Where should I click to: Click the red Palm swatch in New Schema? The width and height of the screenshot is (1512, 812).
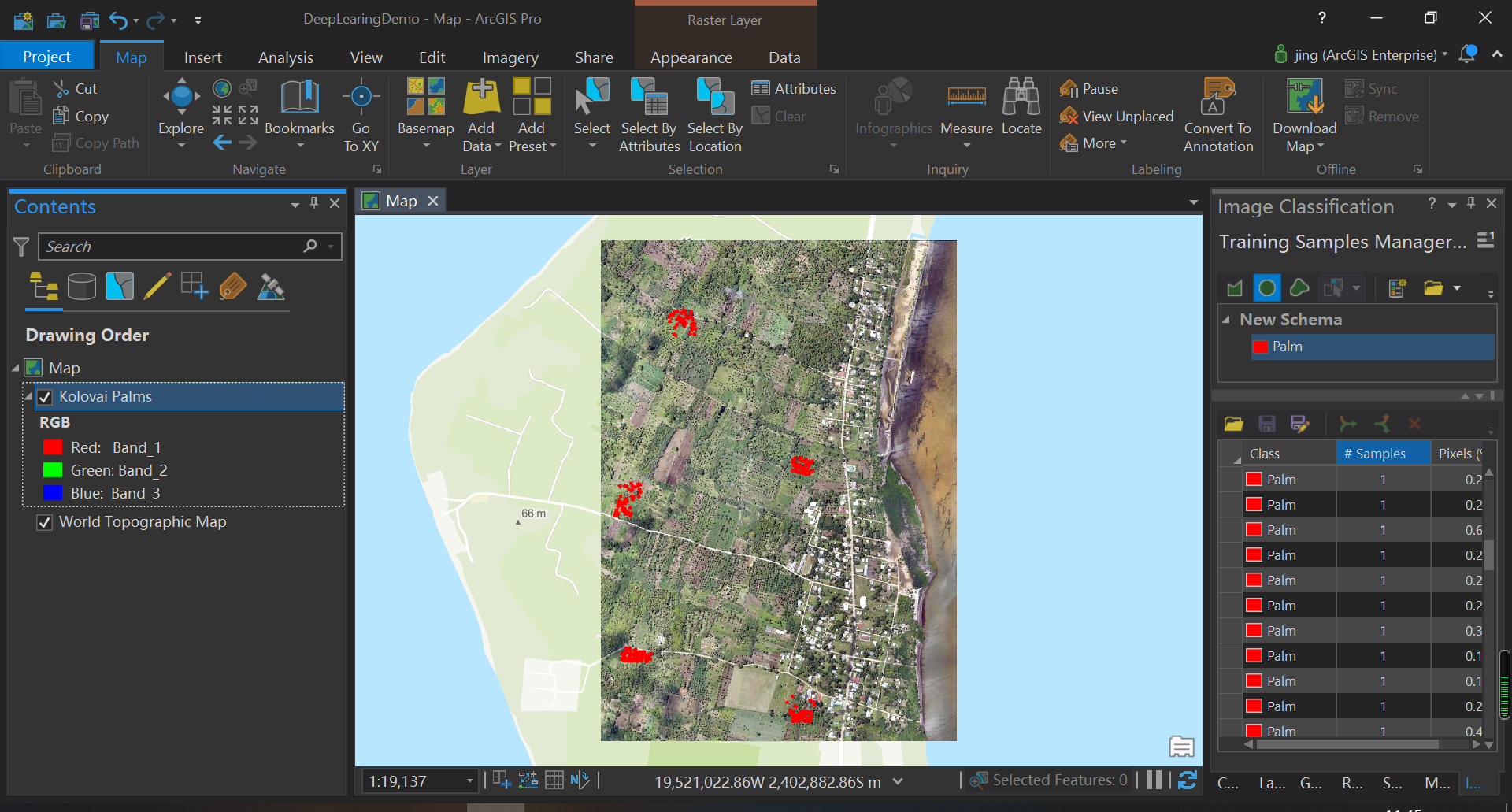(1261, 347)
